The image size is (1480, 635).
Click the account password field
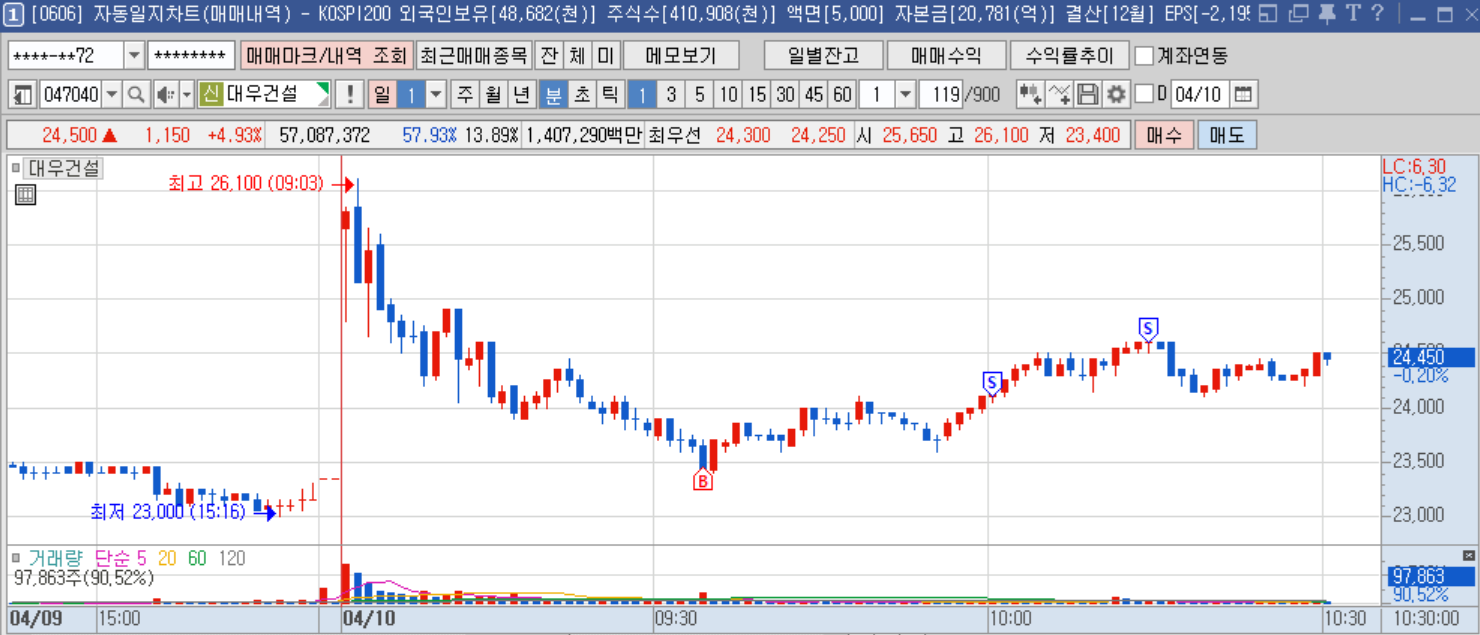coord(191,55)
